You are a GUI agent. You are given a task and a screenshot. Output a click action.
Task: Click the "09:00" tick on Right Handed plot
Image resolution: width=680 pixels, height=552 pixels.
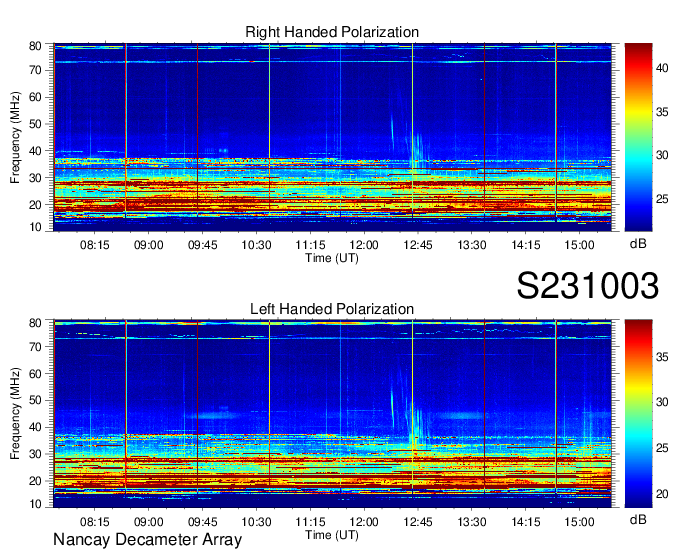coord(149,245)
